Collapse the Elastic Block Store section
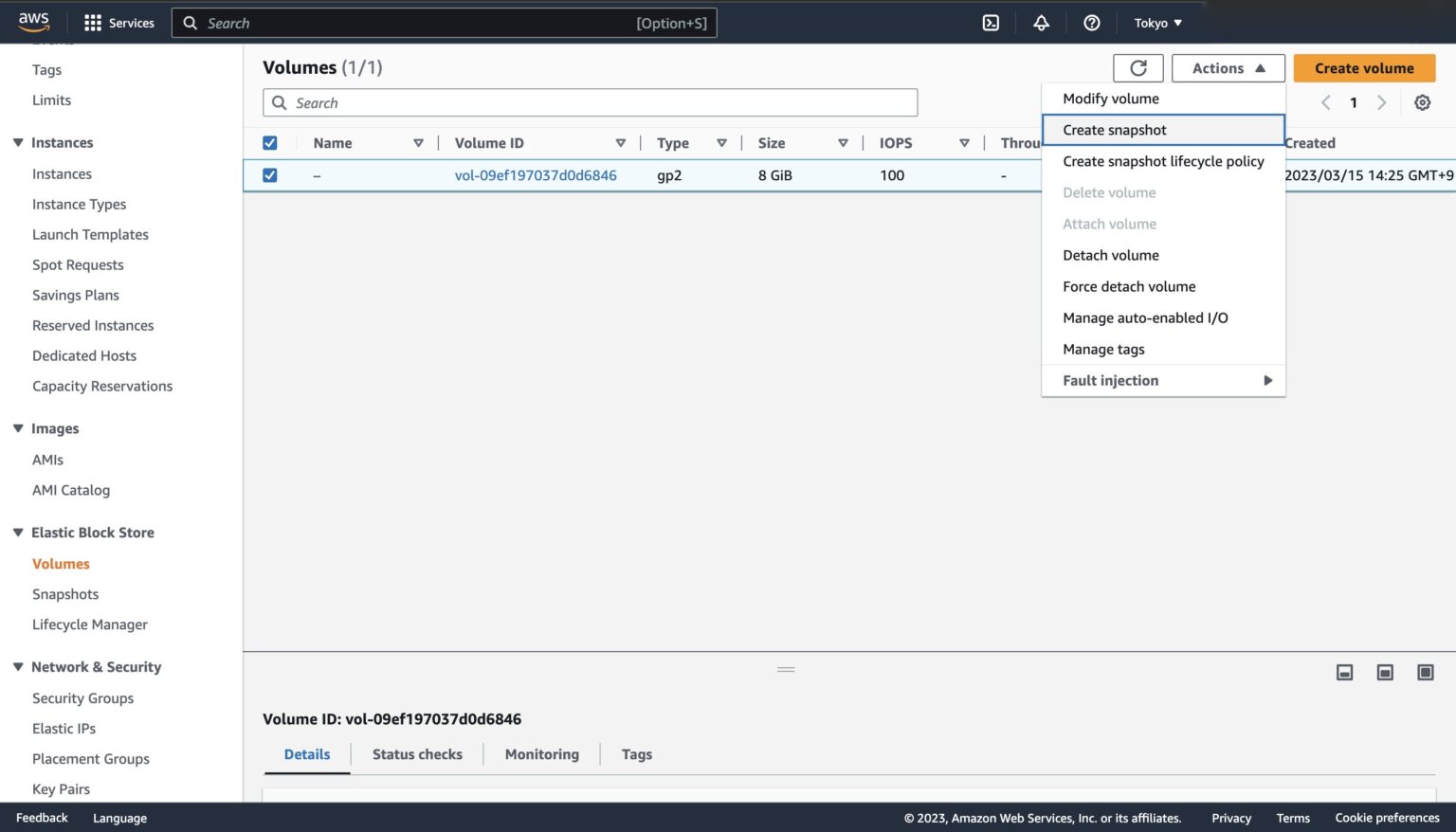The width and height of the screenshot is (1456, 832). pos(17,532)
